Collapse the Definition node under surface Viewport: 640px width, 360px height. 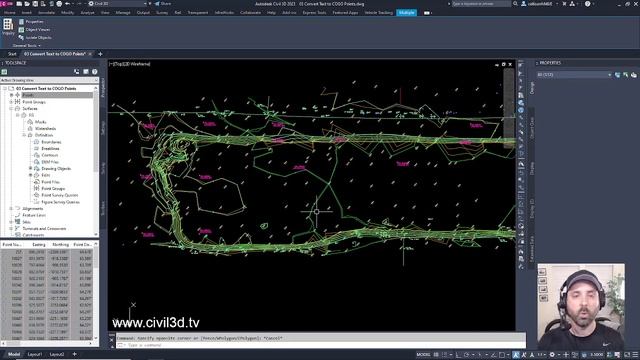click(x=24, y=135)
